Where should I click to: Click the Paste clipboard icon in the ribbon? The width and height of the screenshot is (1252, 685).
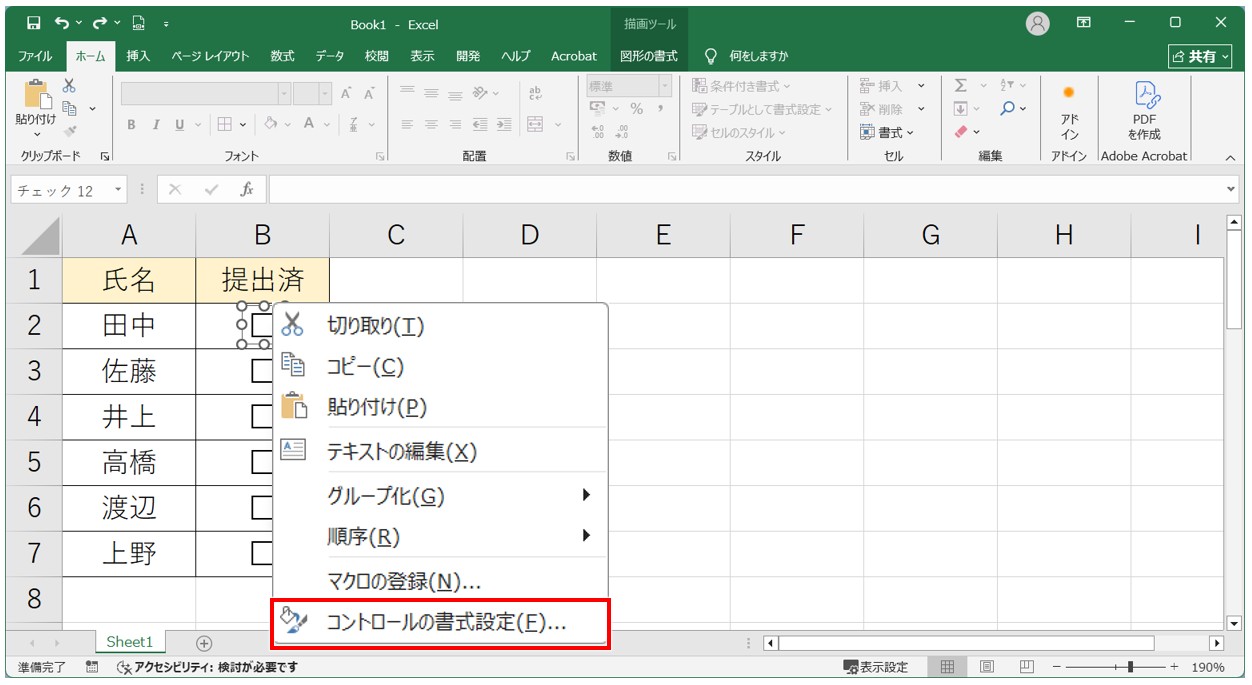pos(36,95)
